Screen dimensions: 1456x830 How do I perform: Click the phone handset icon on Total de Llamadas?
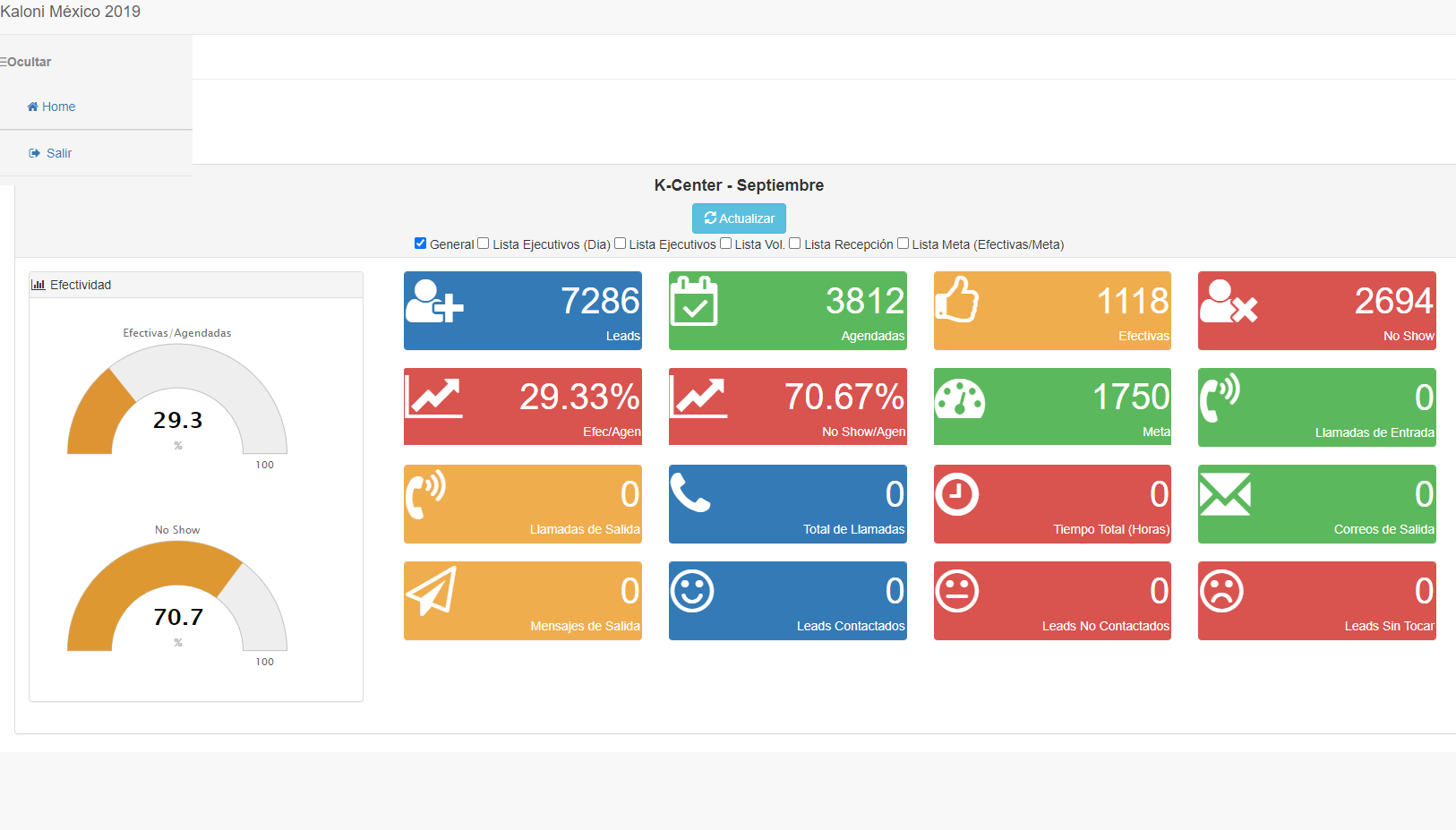click(x=690, y=493)
